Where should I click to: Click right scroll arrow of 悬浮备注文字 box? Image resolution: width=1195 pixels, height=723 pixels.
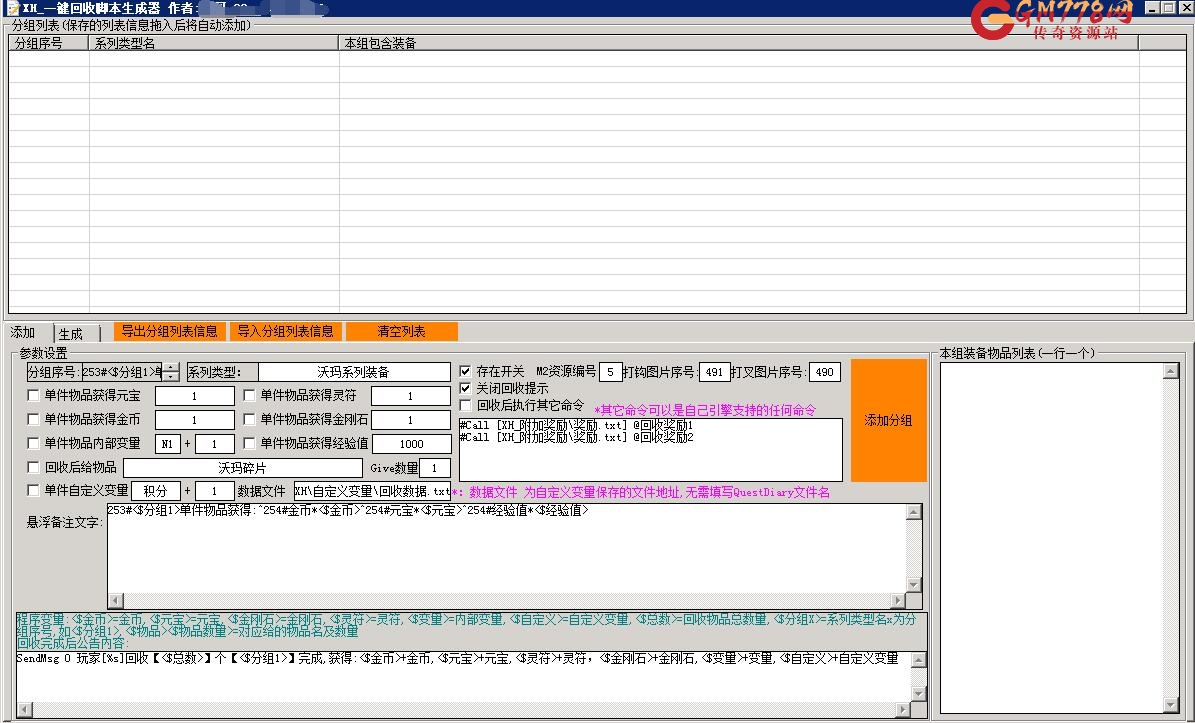898,601
